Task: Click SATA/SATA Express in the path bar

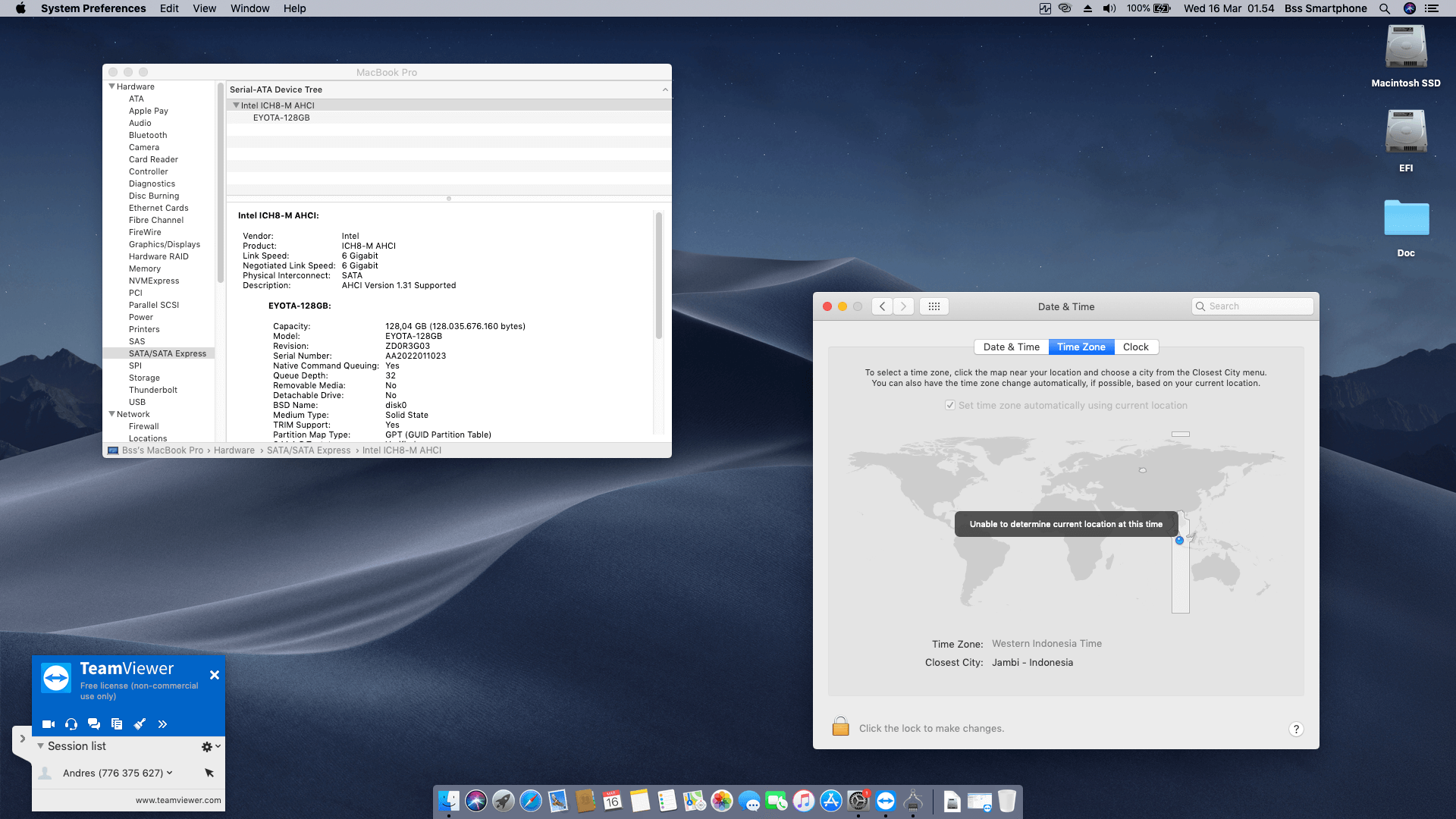Action: pyautogui.click(x=309, y=450)
